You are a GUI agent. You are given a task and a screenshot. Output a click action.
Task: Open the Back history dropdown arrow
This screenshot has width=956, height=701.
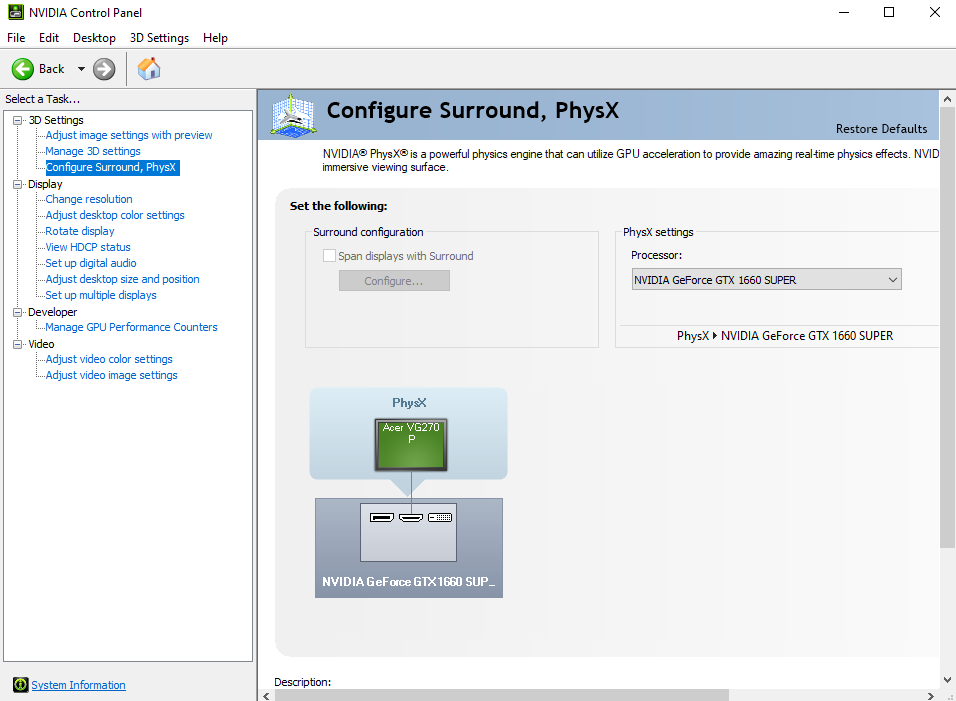point(81,69)
